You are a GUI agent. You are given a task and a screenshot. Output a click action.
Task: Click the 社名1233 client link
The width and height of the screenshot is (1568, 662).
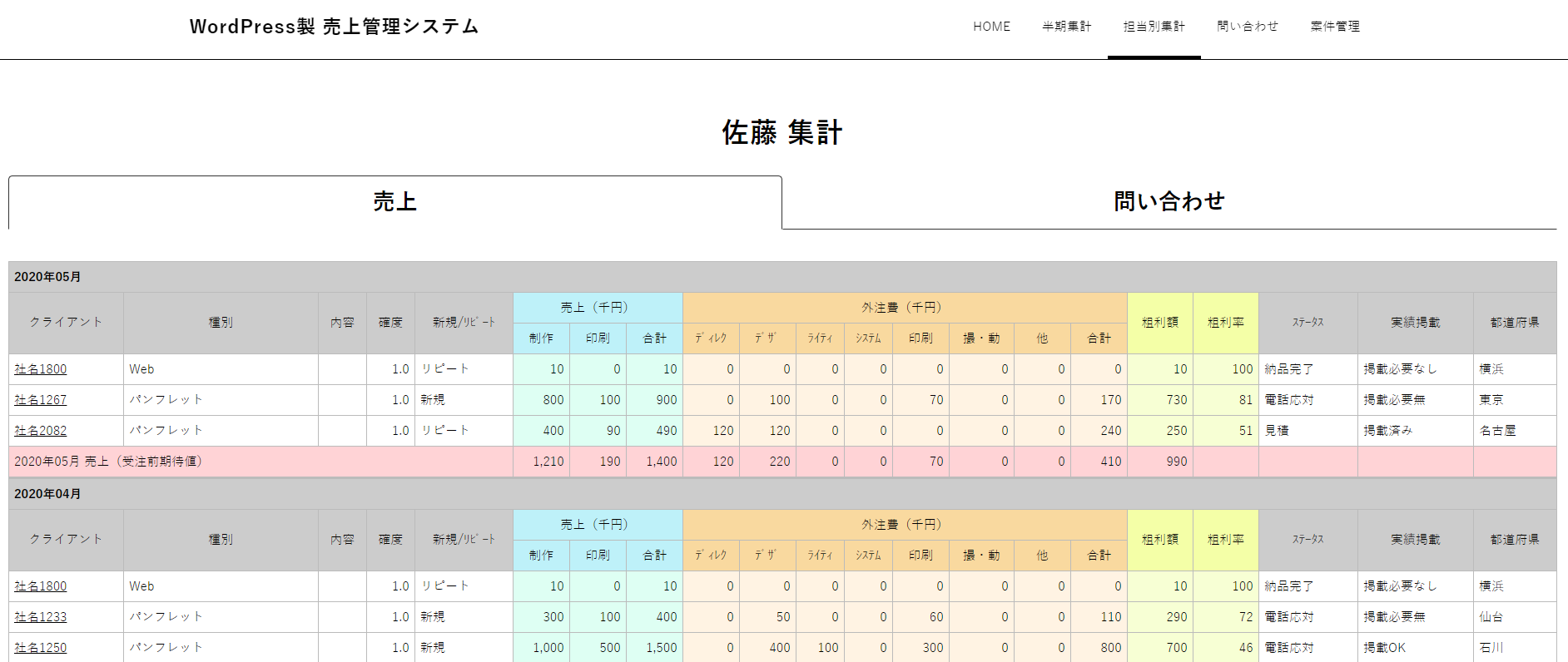tap(41, 617)
